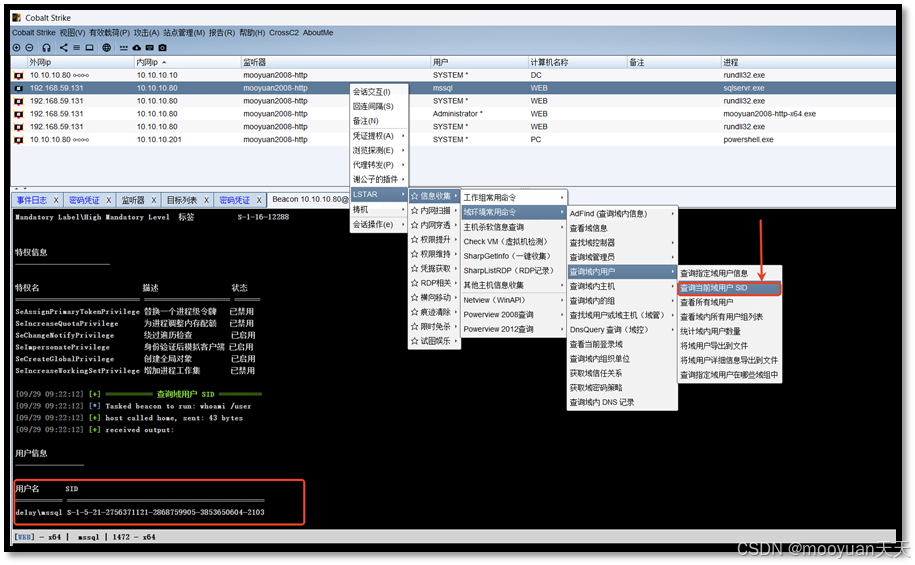Screen dimensions: 915x565
Task: Close the 监听器 tab with X
Action: click(x=154, y=200)
